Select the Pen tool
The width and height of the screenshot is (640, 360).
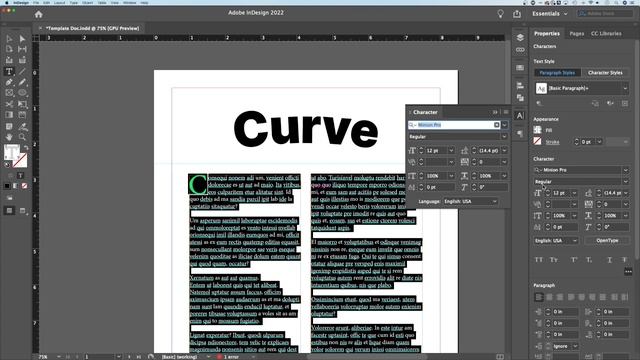pyautogui.click(x=9, y=82)
